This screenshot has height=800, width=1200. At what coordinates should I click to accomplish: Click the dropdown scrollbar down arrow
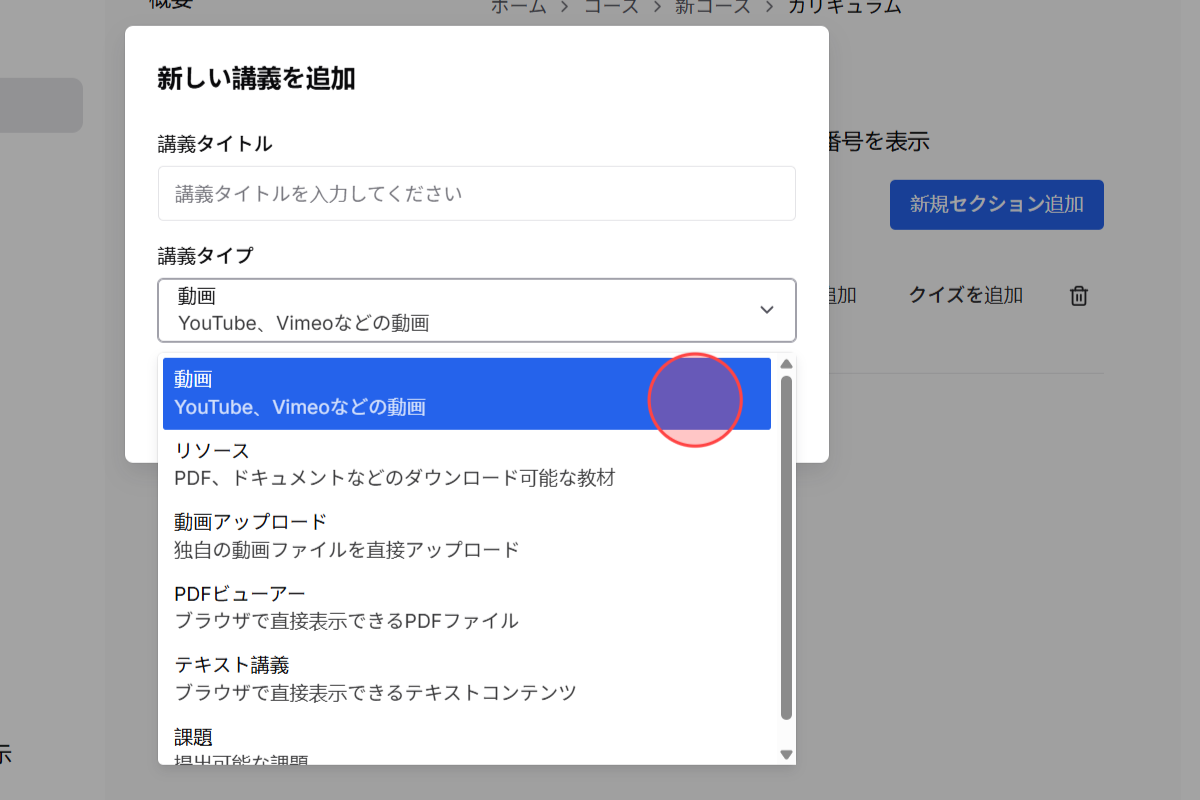click(x=786, y=754)
